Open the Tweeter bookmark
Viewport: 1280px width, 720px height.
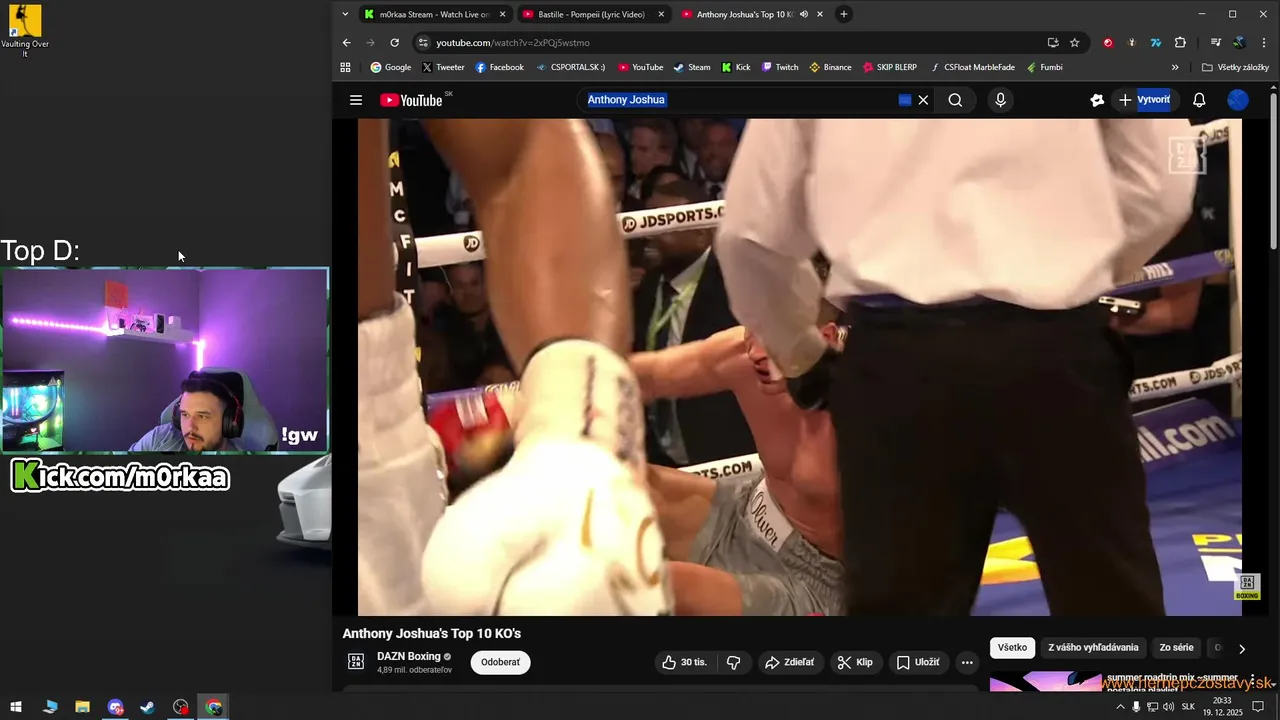(x=443, y=67)
